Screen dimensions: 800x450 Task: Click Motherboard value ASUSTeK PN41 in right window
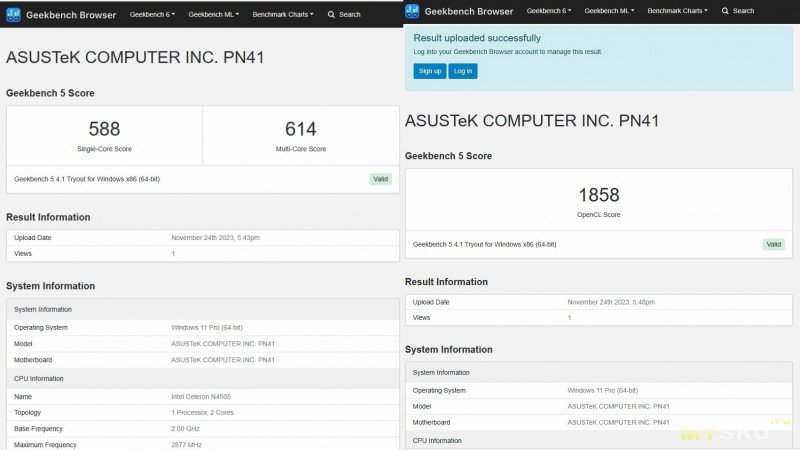618,422
